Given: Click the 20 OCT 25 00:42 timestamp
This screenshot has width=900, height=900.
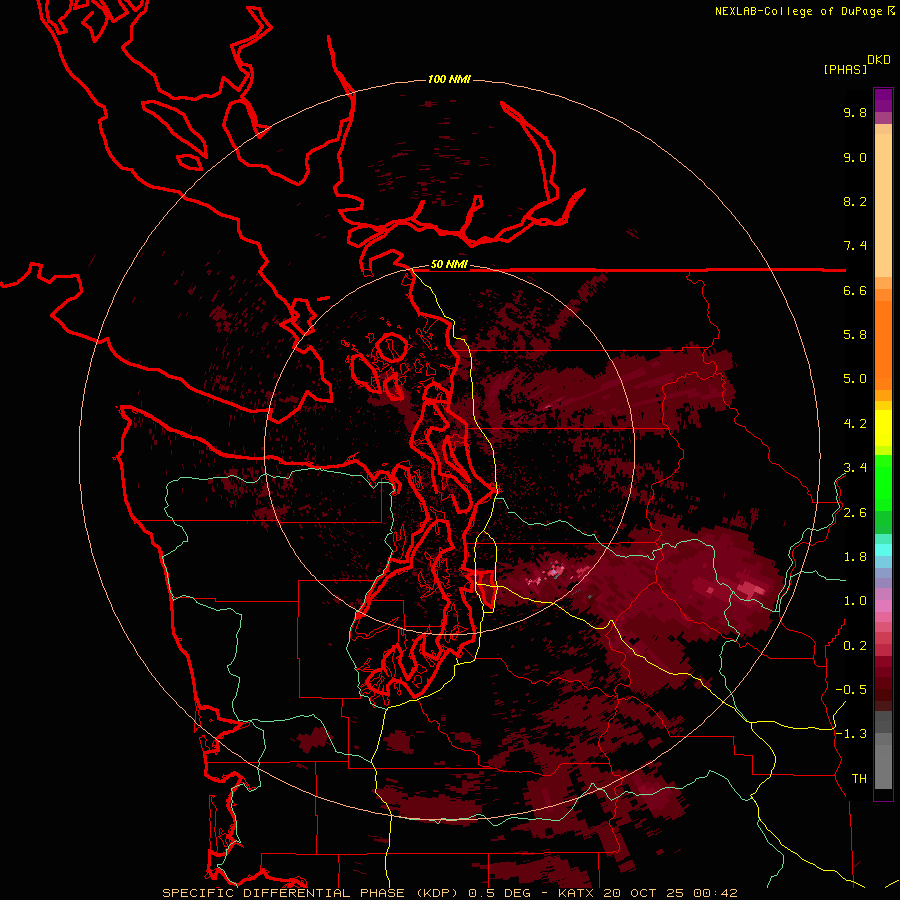Looking at the screenshot, I should point(670,893).
